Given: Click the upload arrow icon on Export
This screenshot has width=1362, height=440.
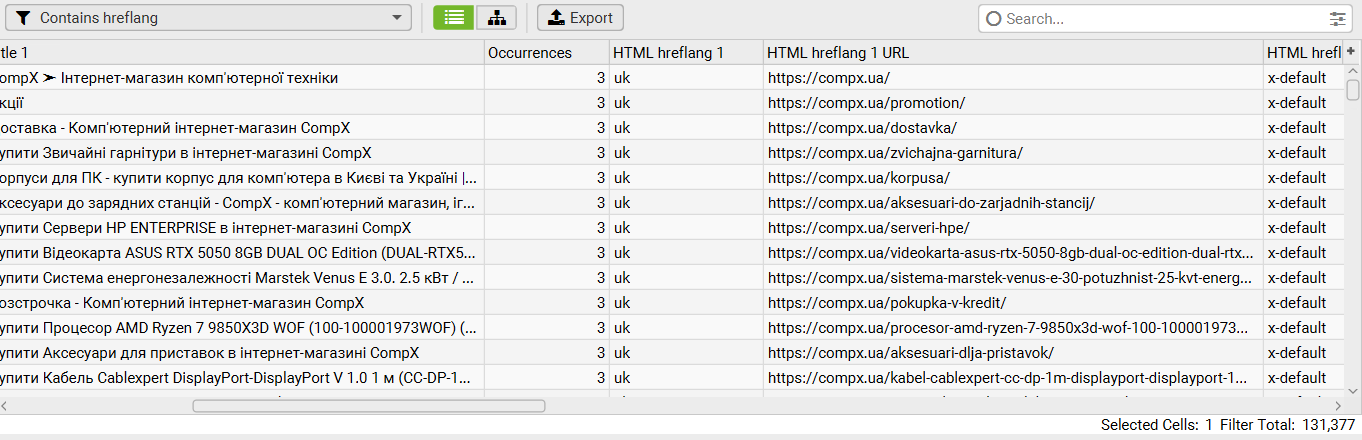Looking at the screenshot, I should point(556,18).
